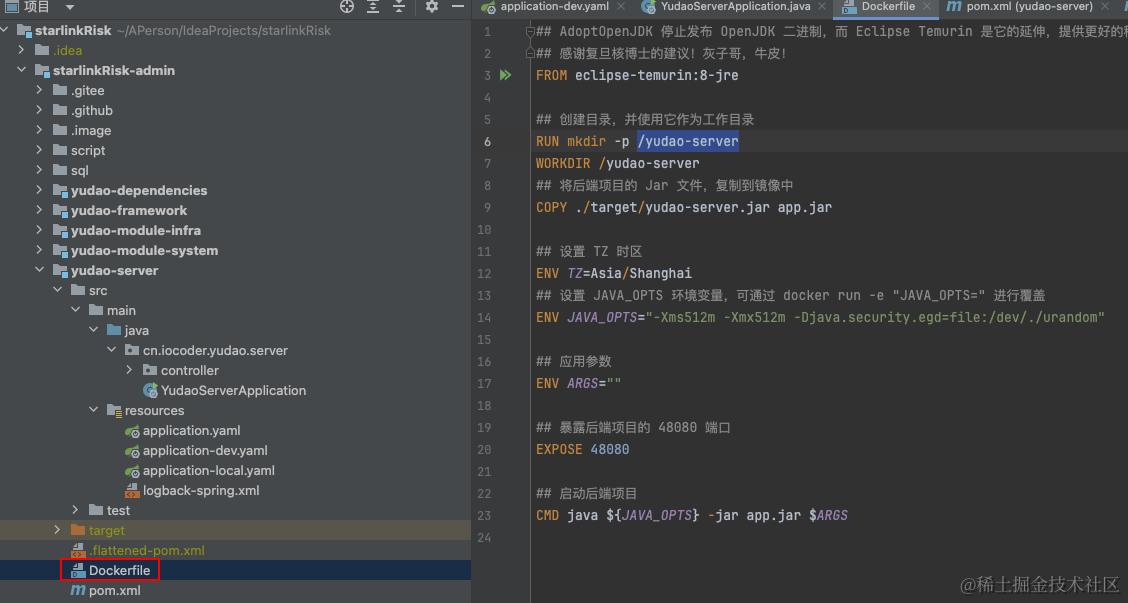The width and height of the screenshot is (1128, 603).
Task: Collapse the src folder
Action: [x=58, y=290]
